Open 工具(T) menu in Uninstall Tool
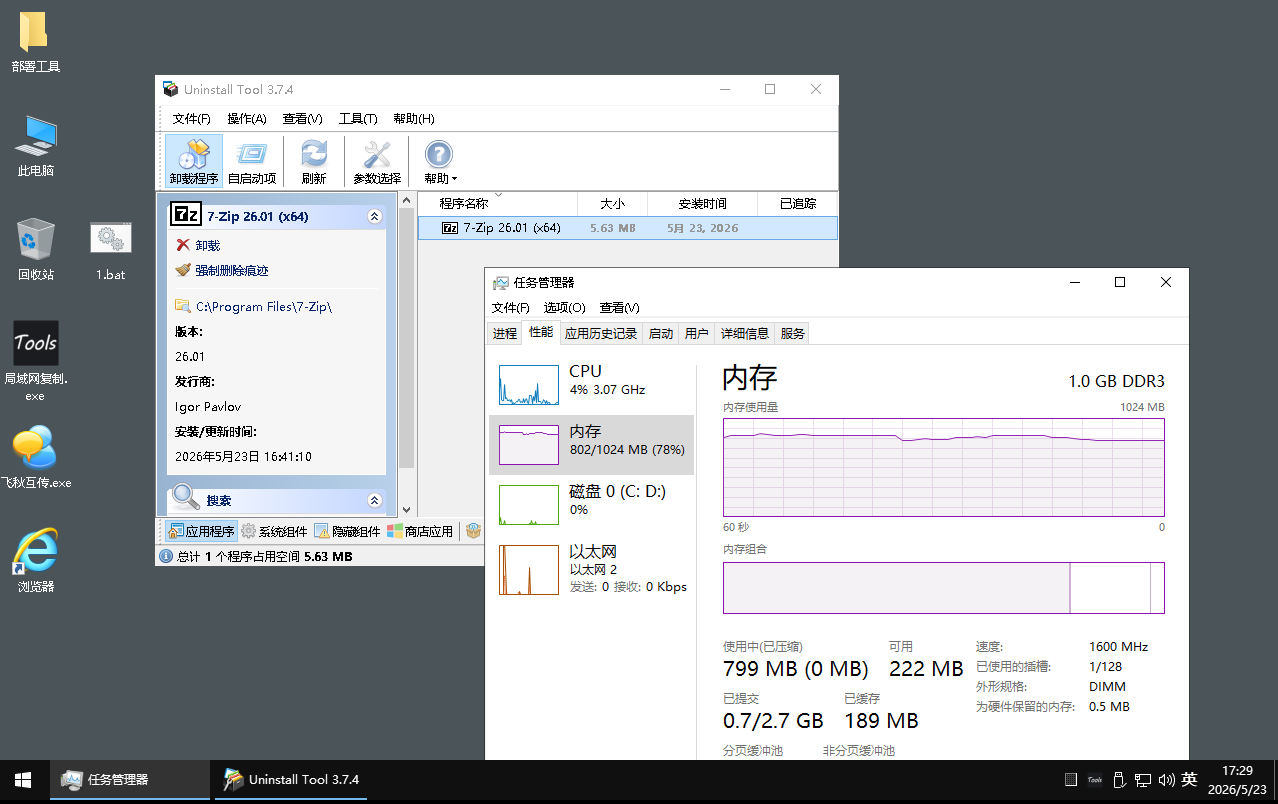The width and height of the screenshot is (1278, 804). pyautogui.click(x=358, y=118)
